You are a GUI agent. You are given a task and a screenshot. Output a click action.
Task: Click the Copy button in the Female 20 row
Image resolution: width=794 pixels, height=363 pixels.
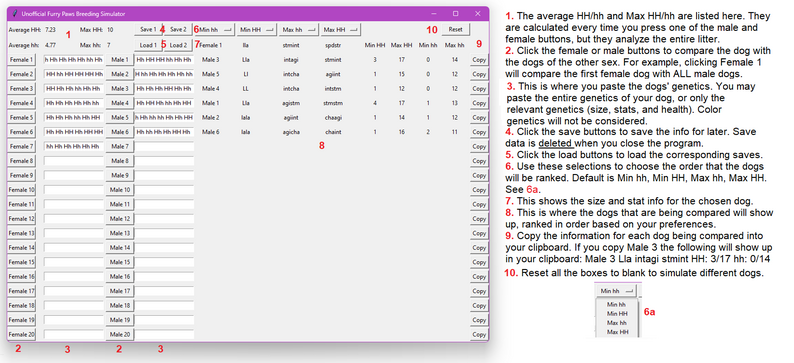coord(479,335)
